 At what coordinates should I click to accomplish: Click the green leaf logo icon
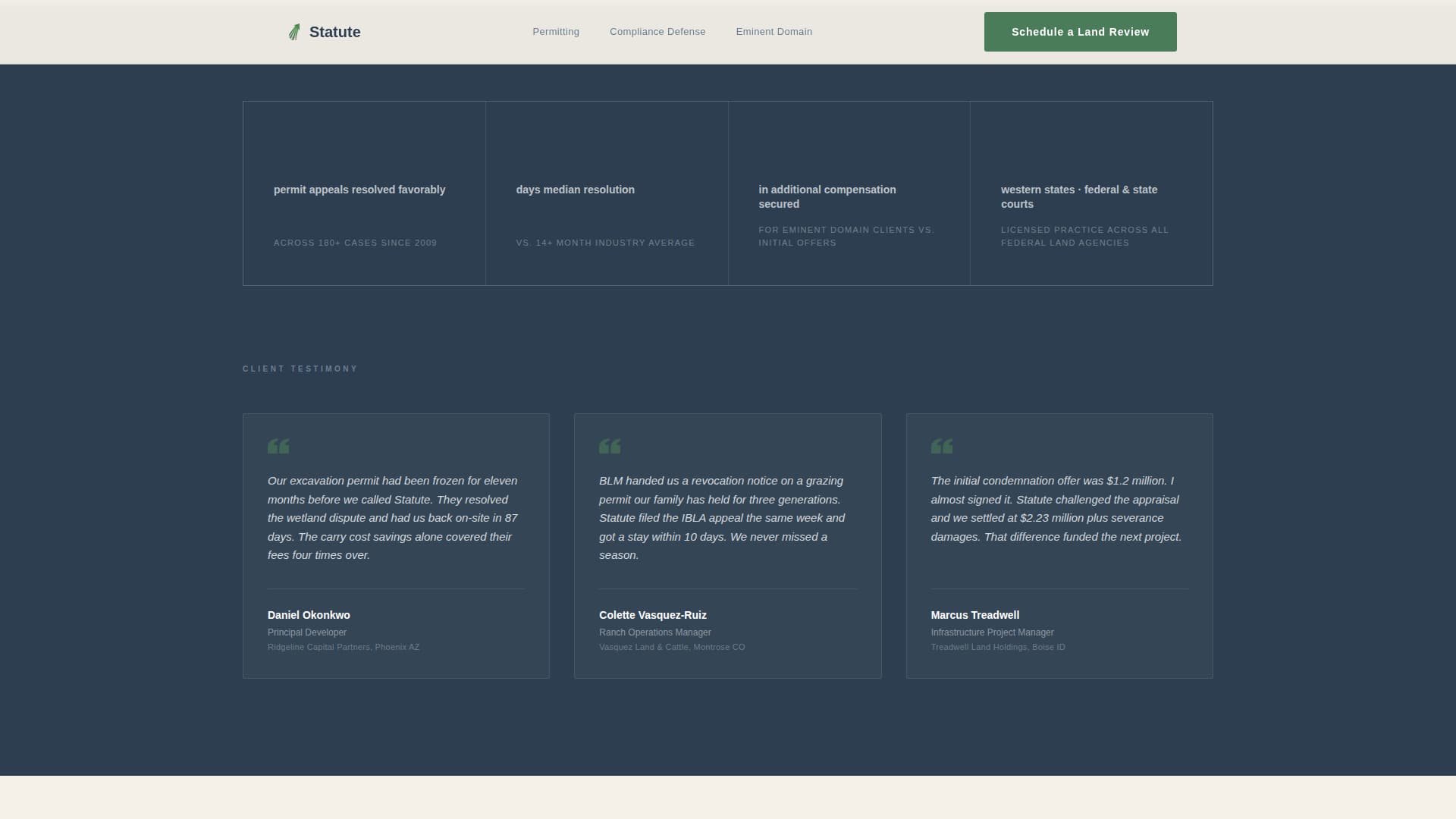pos(294,32)
